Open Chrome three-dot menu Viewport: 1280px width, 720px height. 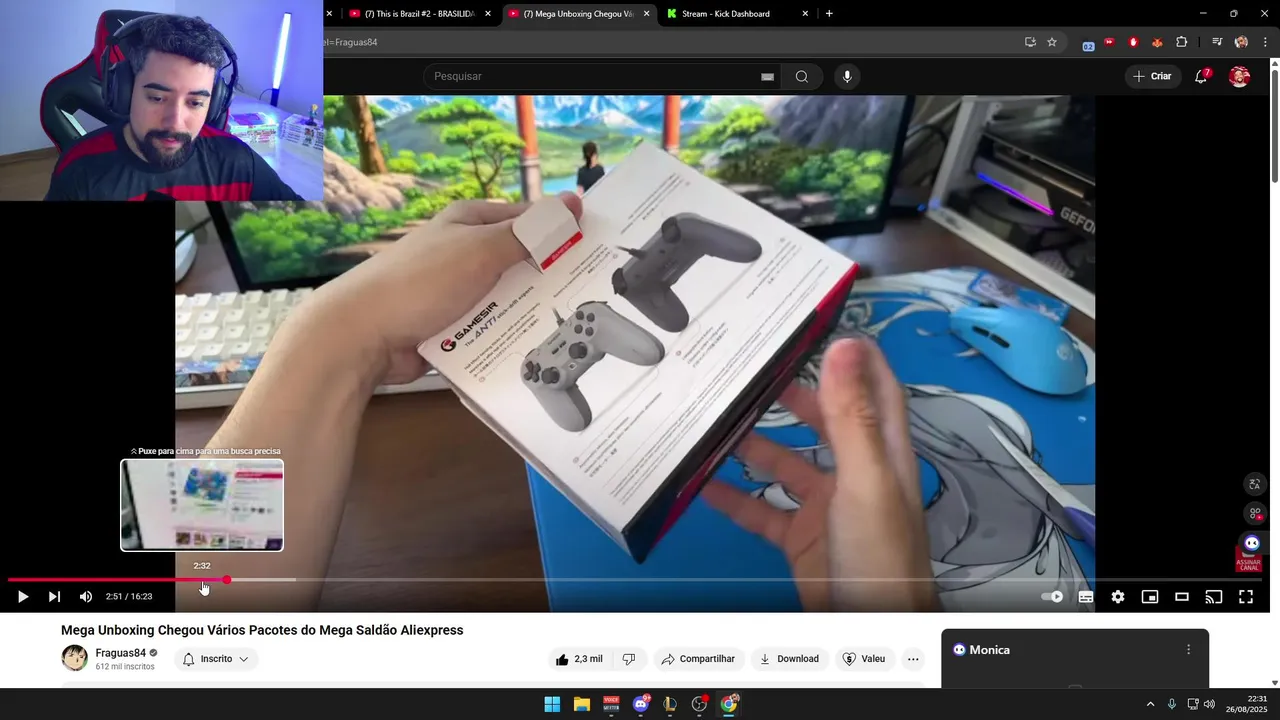(1265, 42)
